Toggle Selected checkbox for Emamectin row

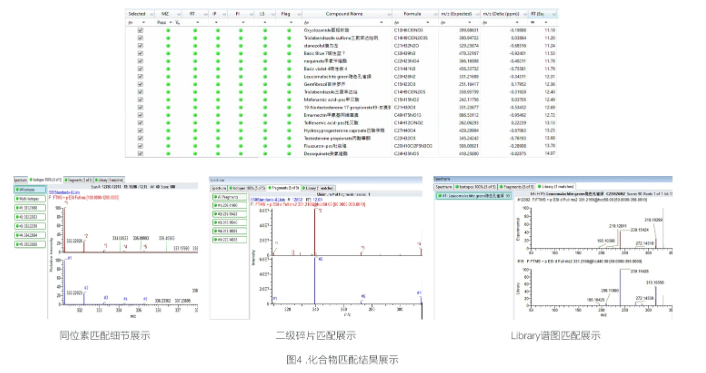(x=140, y=115)
